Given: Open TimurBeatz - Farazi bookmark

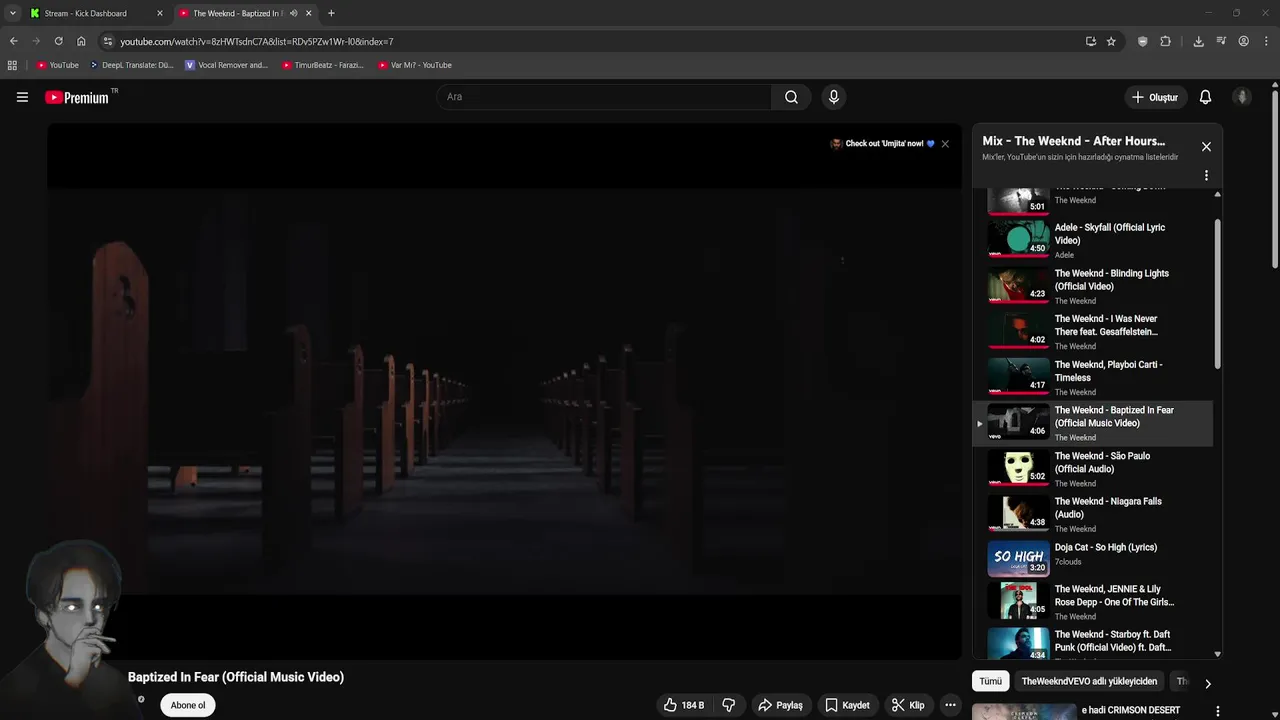Looking at the screenshot, I should pyautogui.click(x=322, y=65).
